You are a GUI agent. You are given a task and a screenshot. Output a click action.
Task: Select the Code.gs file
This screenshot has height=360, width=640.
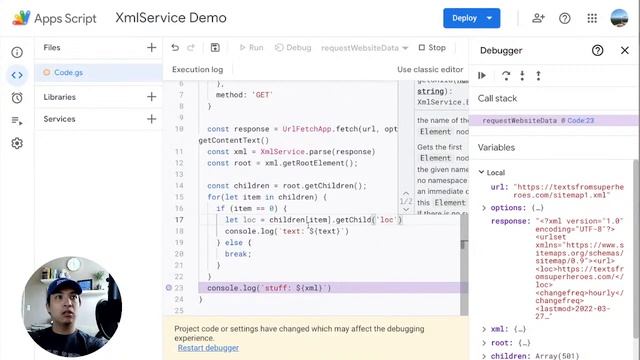click(x=98, y=72)
